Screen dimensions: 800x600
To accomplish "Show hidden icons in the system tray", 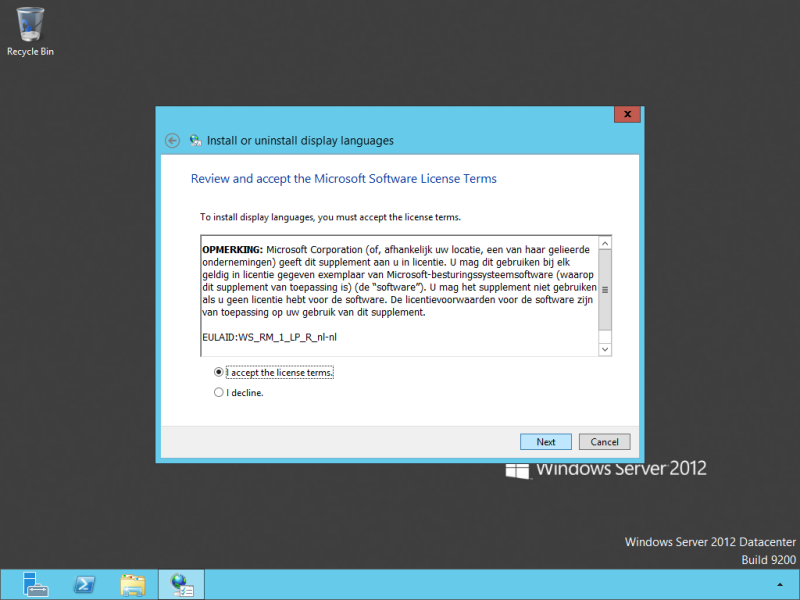I will 780,585.
